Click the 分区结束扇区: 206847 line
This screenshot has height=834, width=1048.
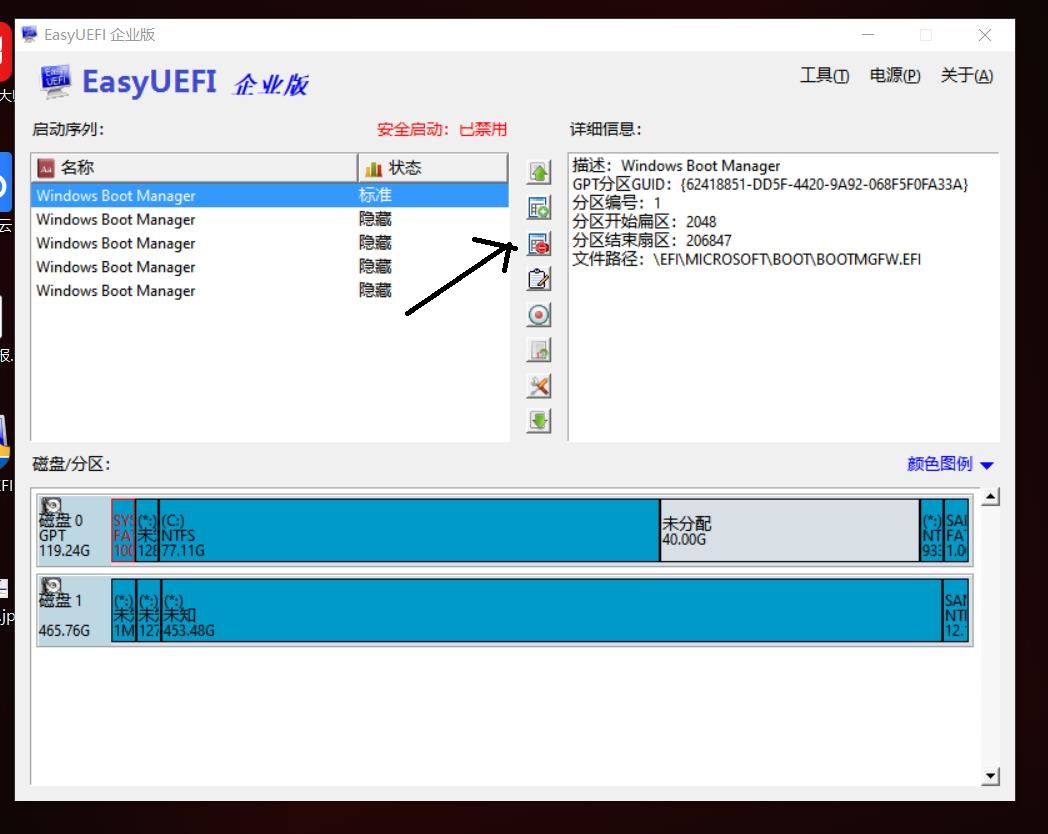tap(652, 241)
